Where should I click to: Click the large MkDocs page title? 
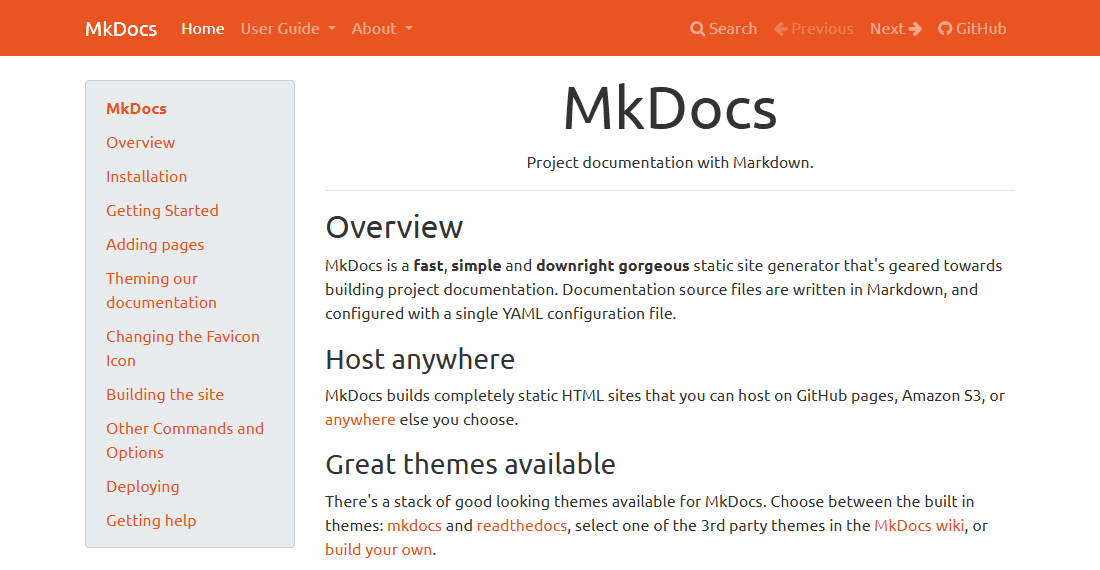[670, 109]
